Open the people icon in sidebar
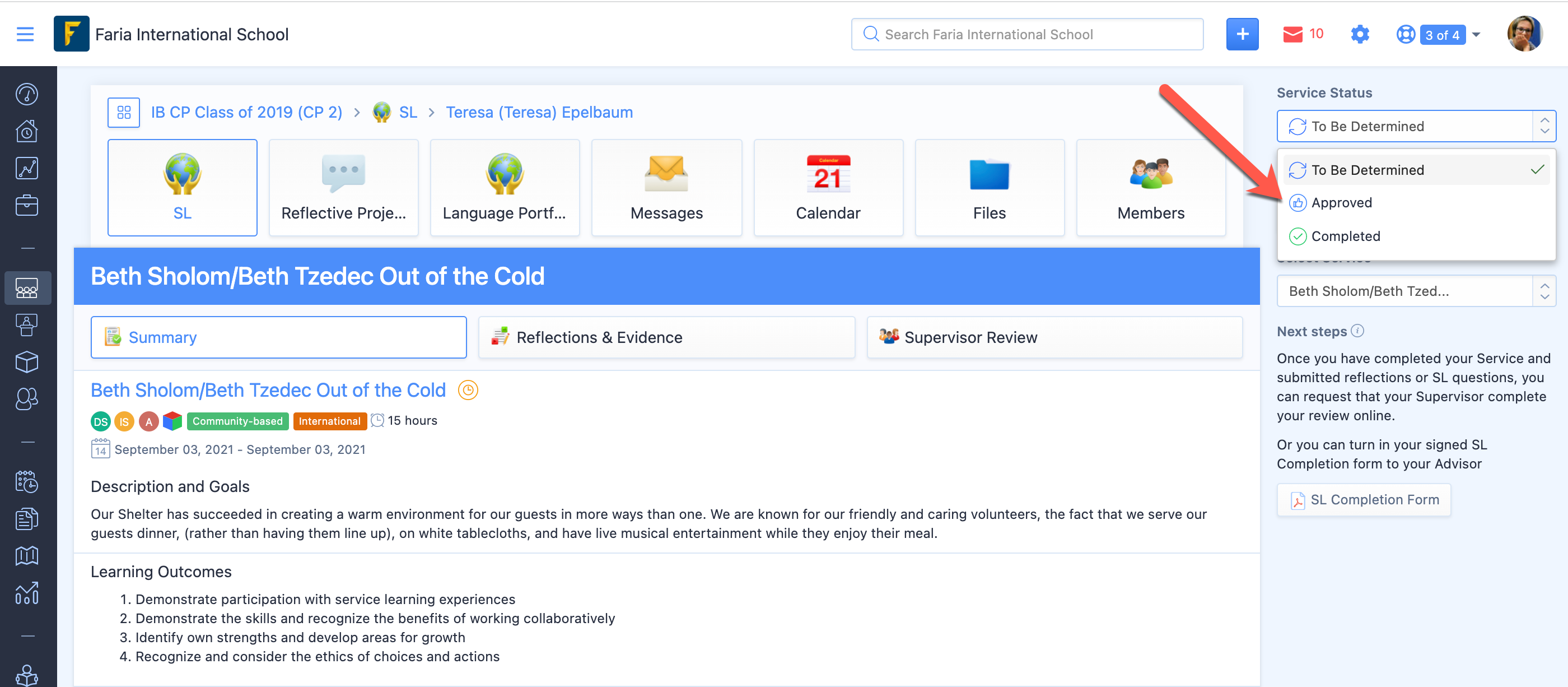The image size is (1568, 687). [x=27, y=399]
